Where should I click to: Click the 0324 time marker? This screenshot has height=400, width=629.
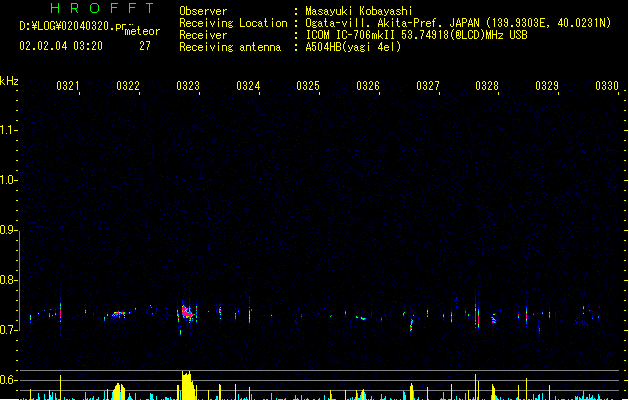248,86
